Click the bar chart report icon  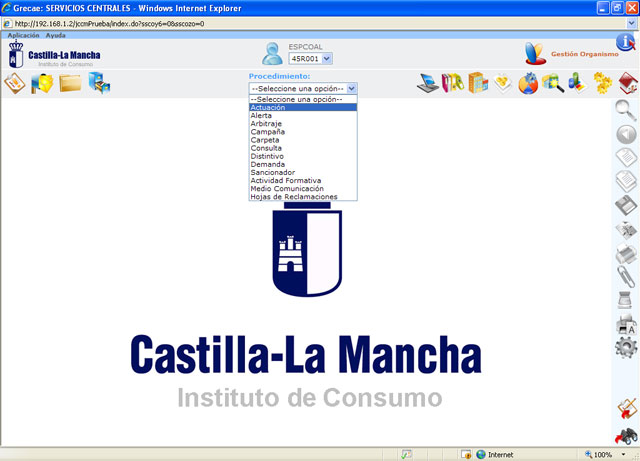[577, 83]
